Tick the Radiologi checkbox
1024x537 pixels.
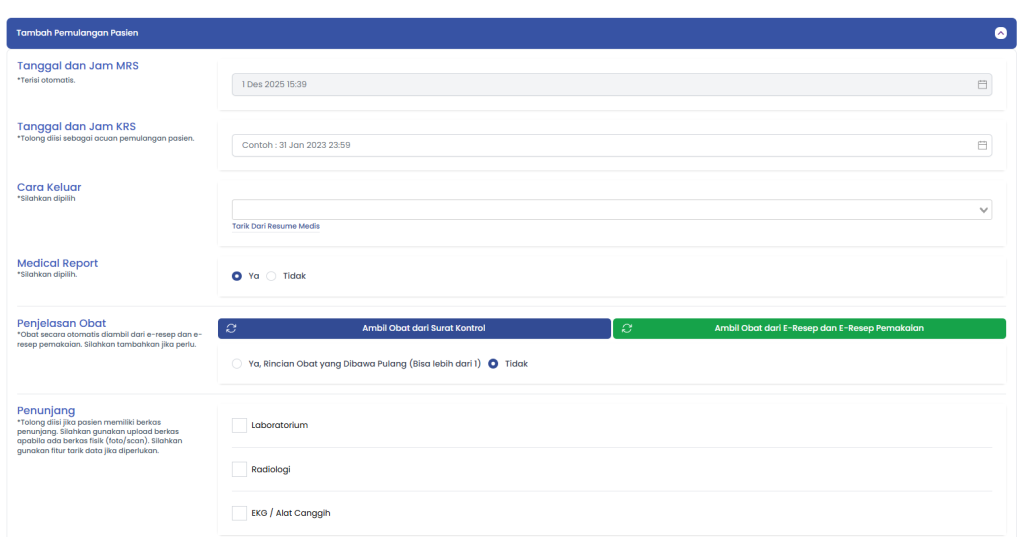[x=239, y=469]
